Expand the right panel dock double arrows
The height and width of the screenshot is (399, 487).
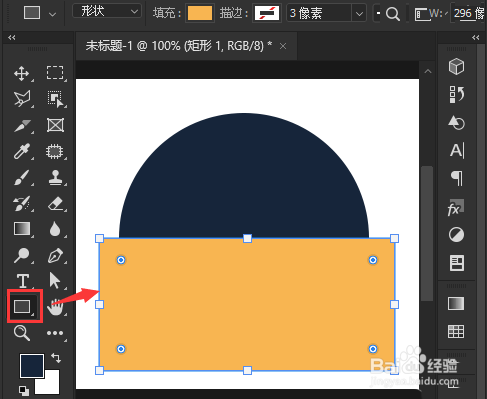pos(476,37)
